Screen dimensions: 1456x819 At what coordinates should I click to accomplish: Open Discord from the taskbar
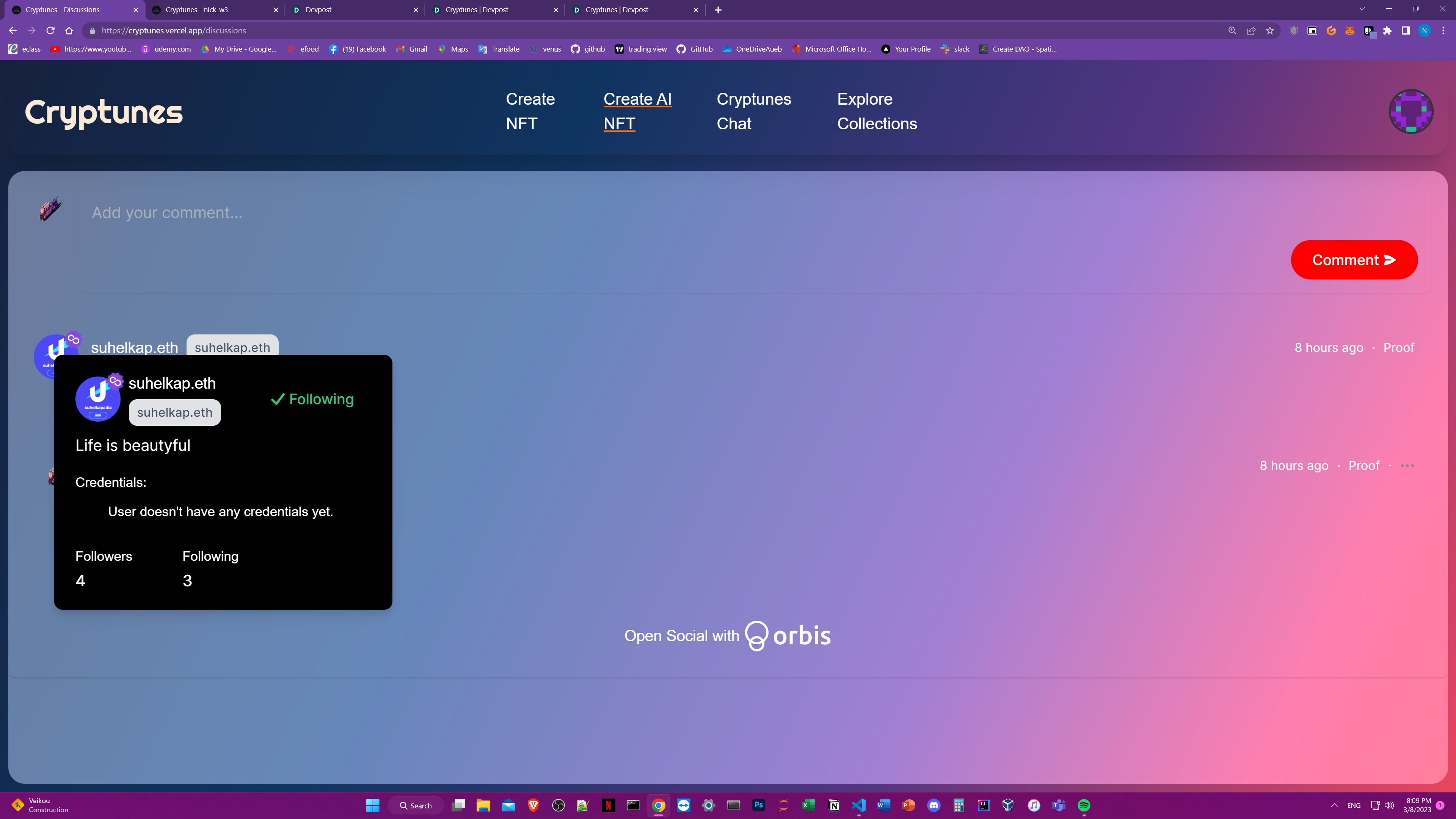click(x=934, y=805)
